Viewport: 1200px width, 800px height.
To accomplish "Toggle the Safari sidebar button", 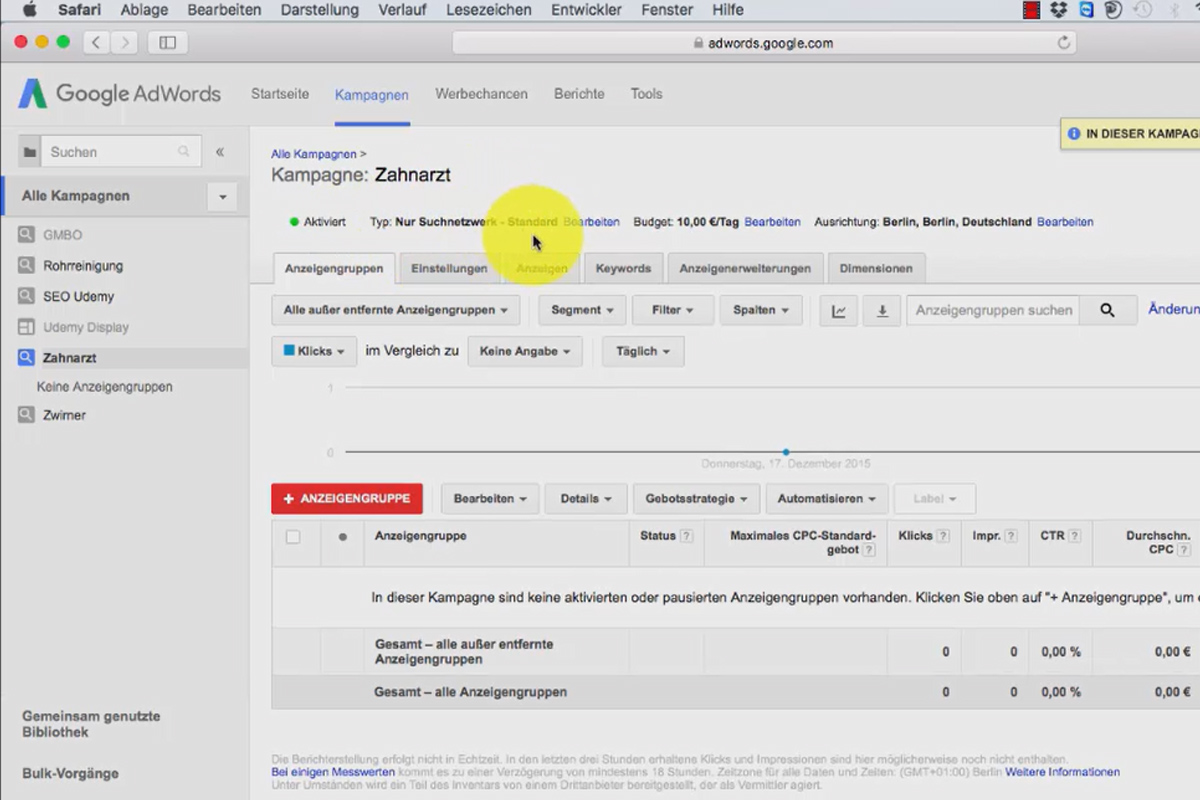I will pyautogui.click(x=167, y=42).
